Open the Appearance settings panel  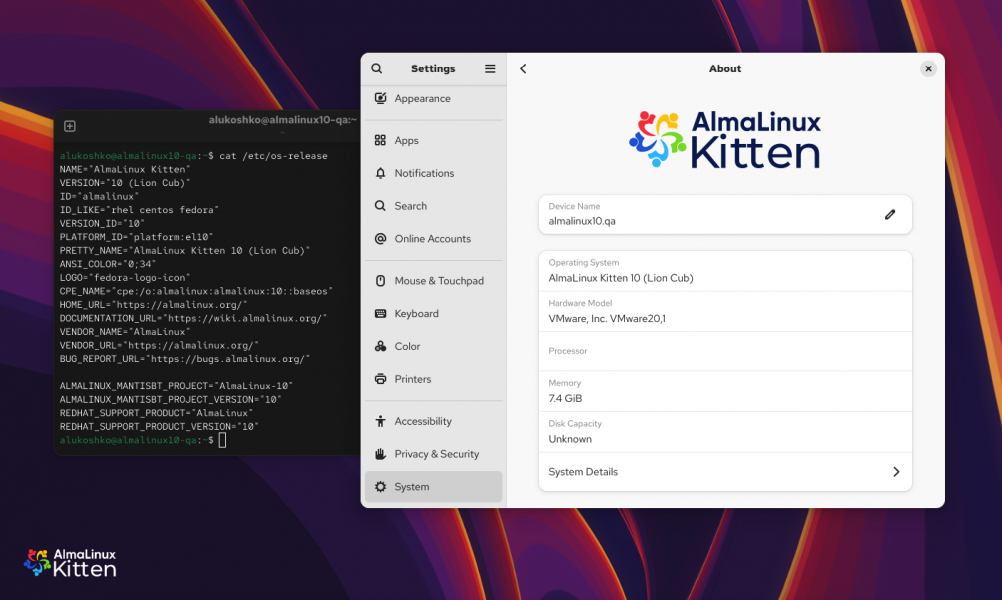[433, 98]
